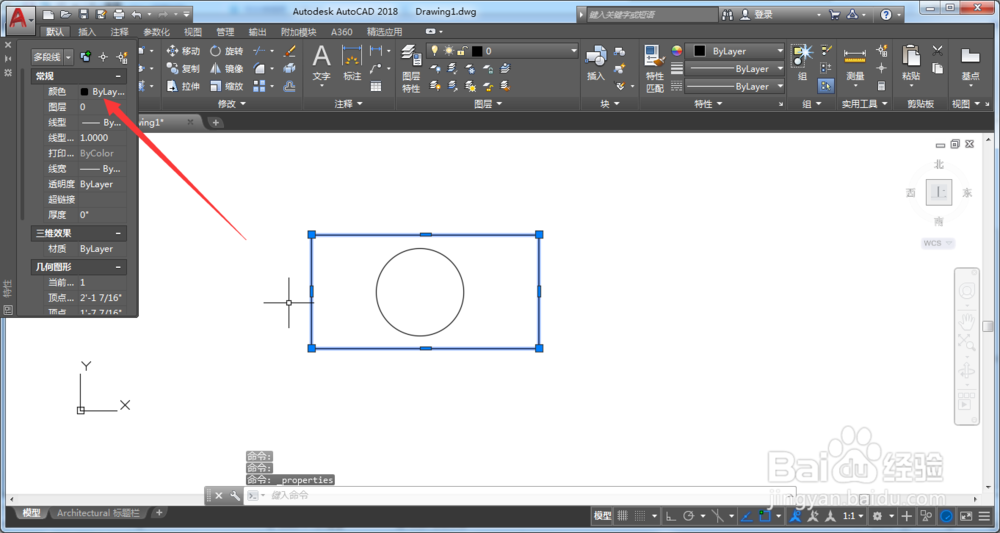The width and height of the screenshot is (1000, 533).
Task: Click Select Objects icon in Properties palette
Action: click(103, 57)
